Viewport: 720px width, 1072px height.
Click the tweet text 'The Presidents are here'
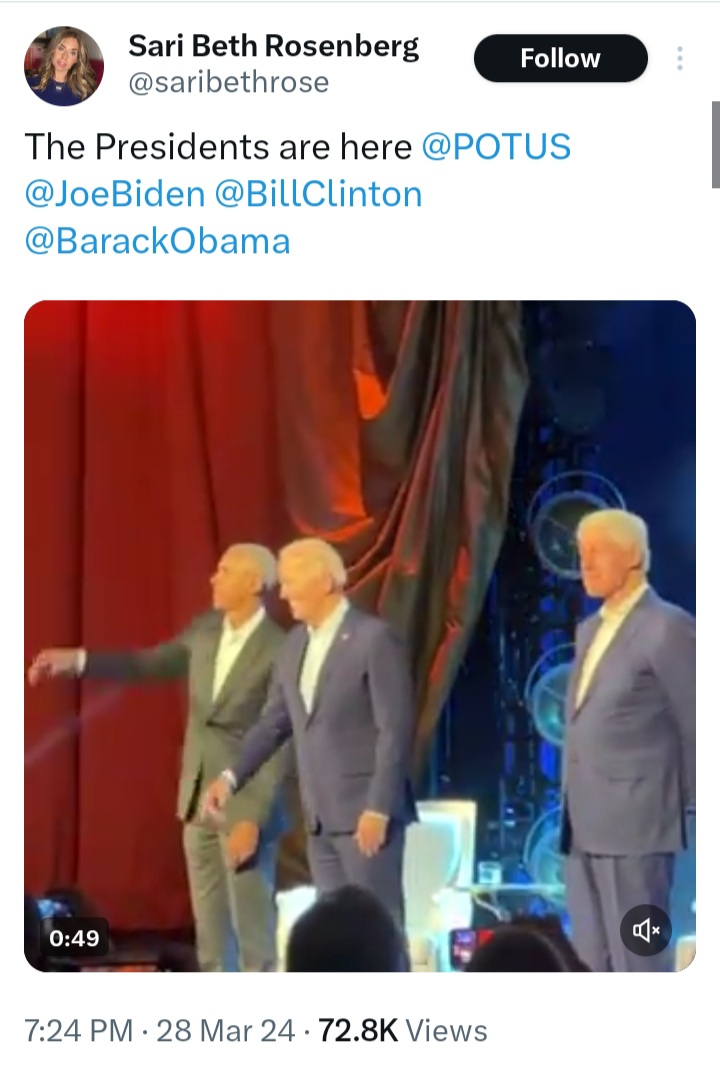[x=217, y=146]
